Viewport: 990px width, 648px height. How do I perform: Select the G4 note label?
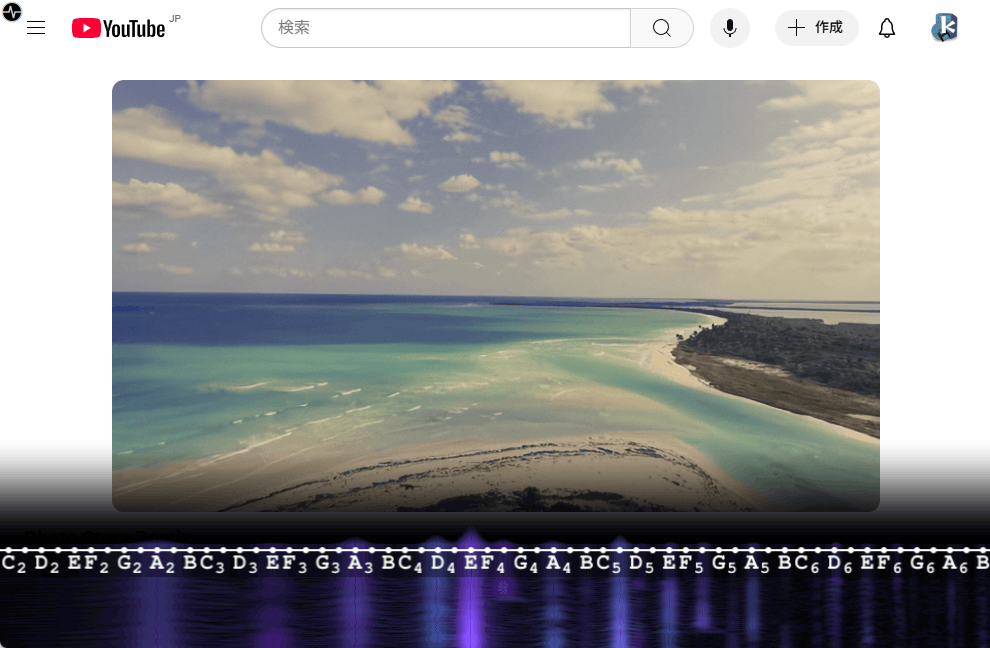(x=526, y=563)
